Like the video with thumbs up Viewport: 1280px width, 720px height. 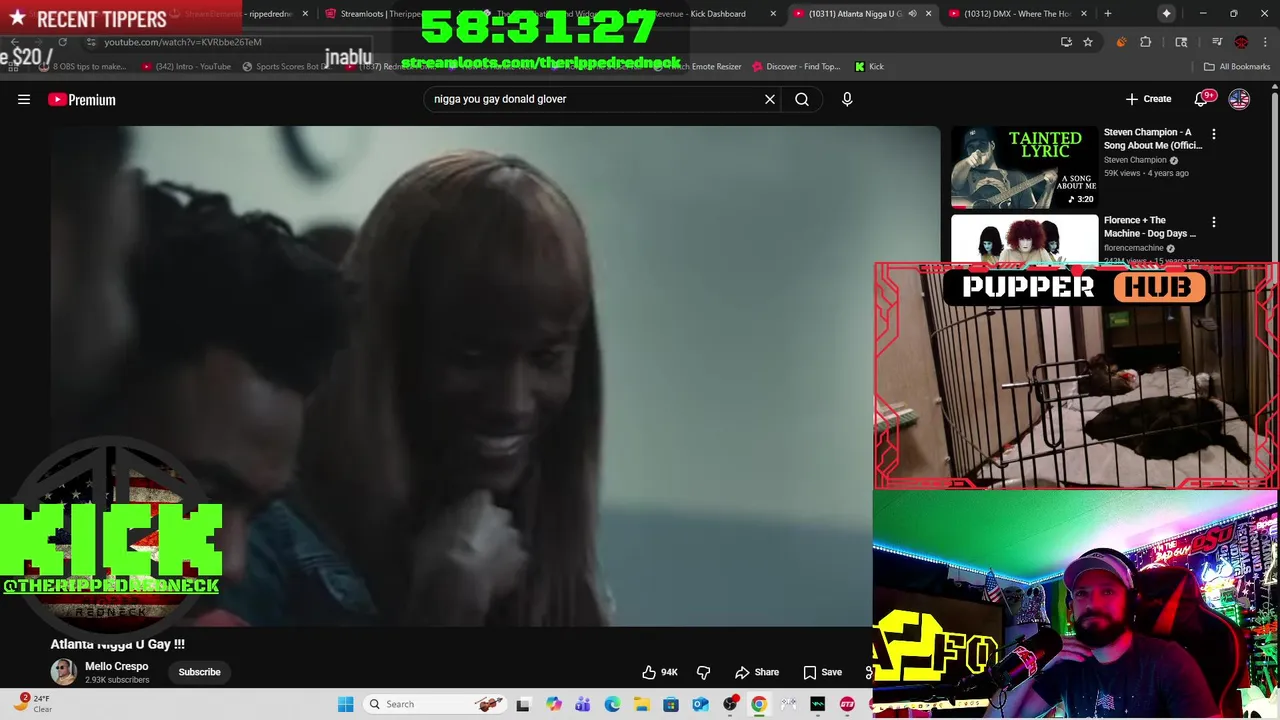tap(660, 672)
